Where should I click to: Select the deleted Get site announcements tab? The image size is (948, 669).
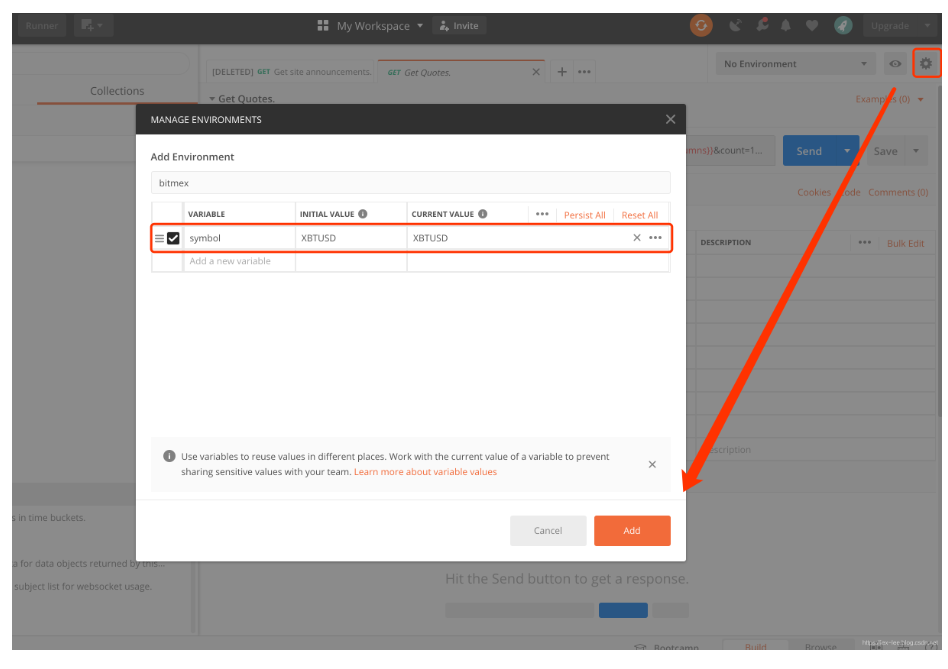292,71
